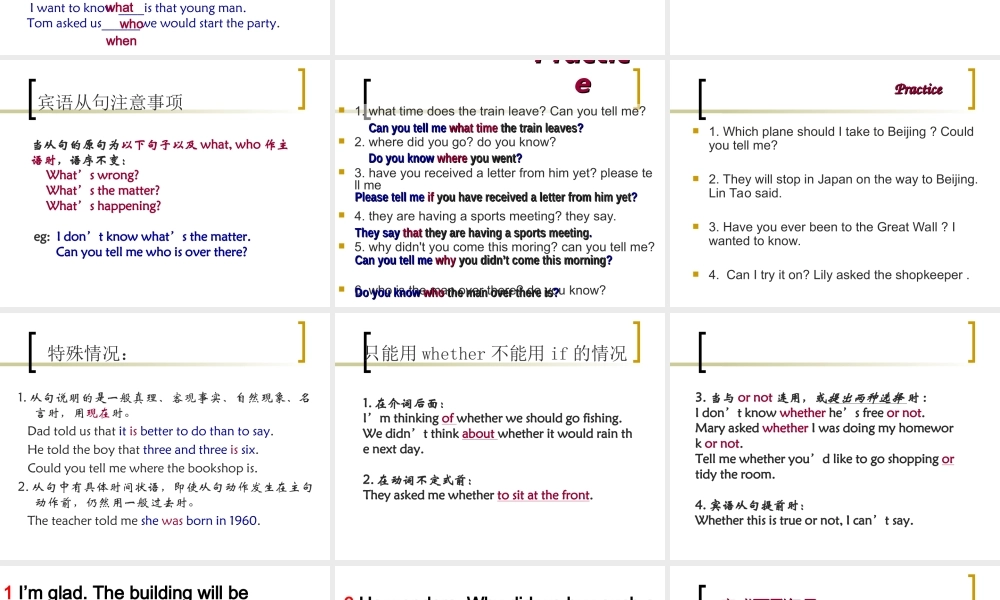
Task: Open the slide titled 只能用 whether 不能用 if 的情况
Action: point(500,437)
